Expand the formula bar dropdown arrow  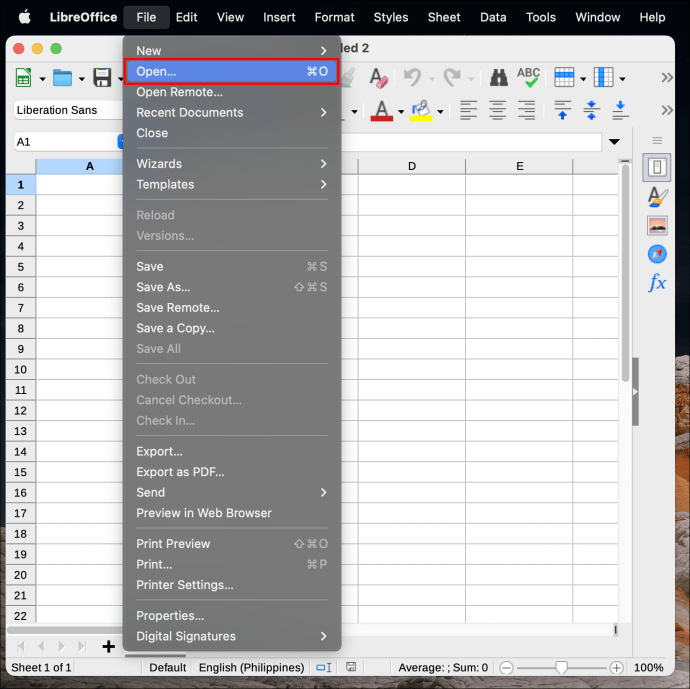614,142
